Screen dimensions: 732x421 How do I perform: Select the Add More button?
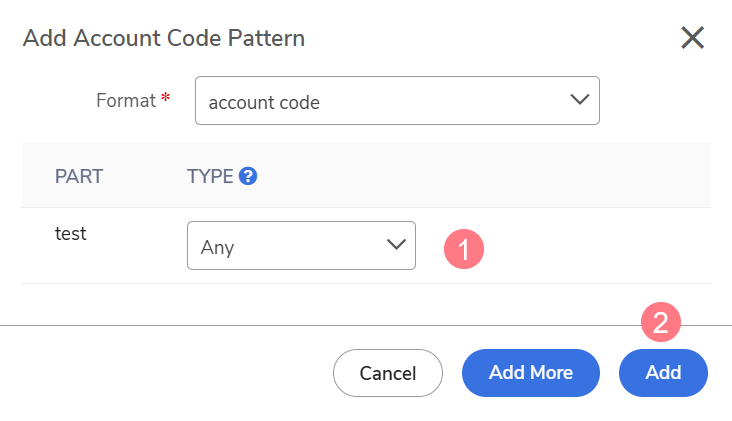click(531, 373)
